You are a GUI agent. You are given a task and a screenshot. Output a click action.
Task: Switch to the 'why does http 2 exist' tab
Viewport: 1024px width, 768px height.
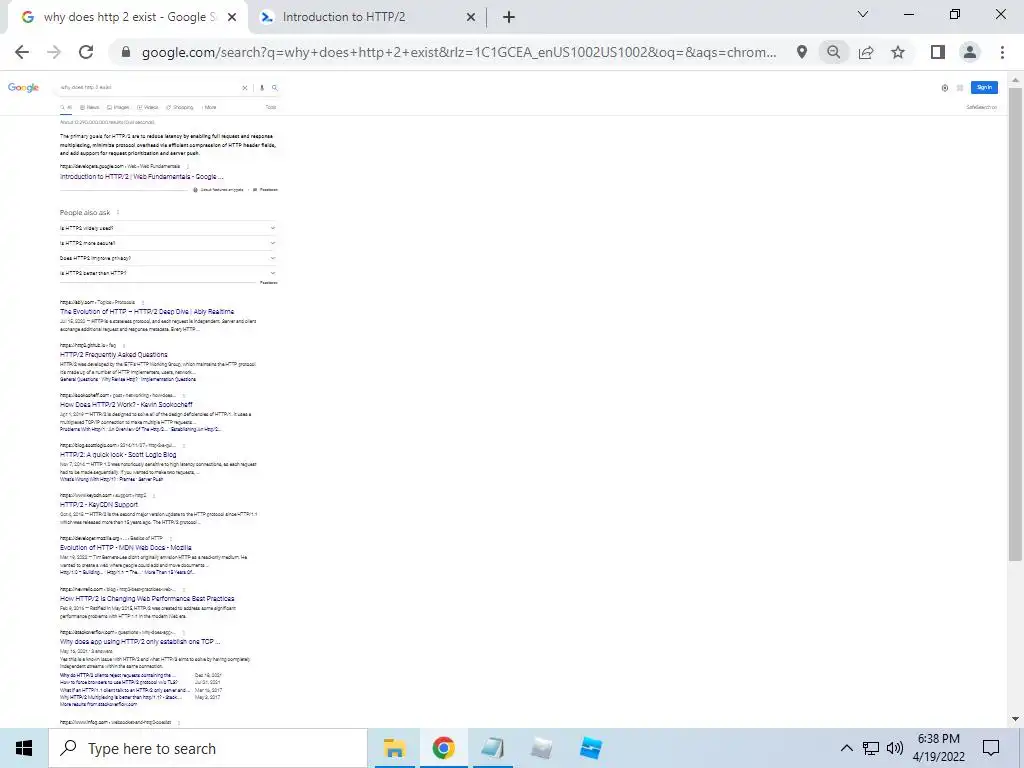129,17
